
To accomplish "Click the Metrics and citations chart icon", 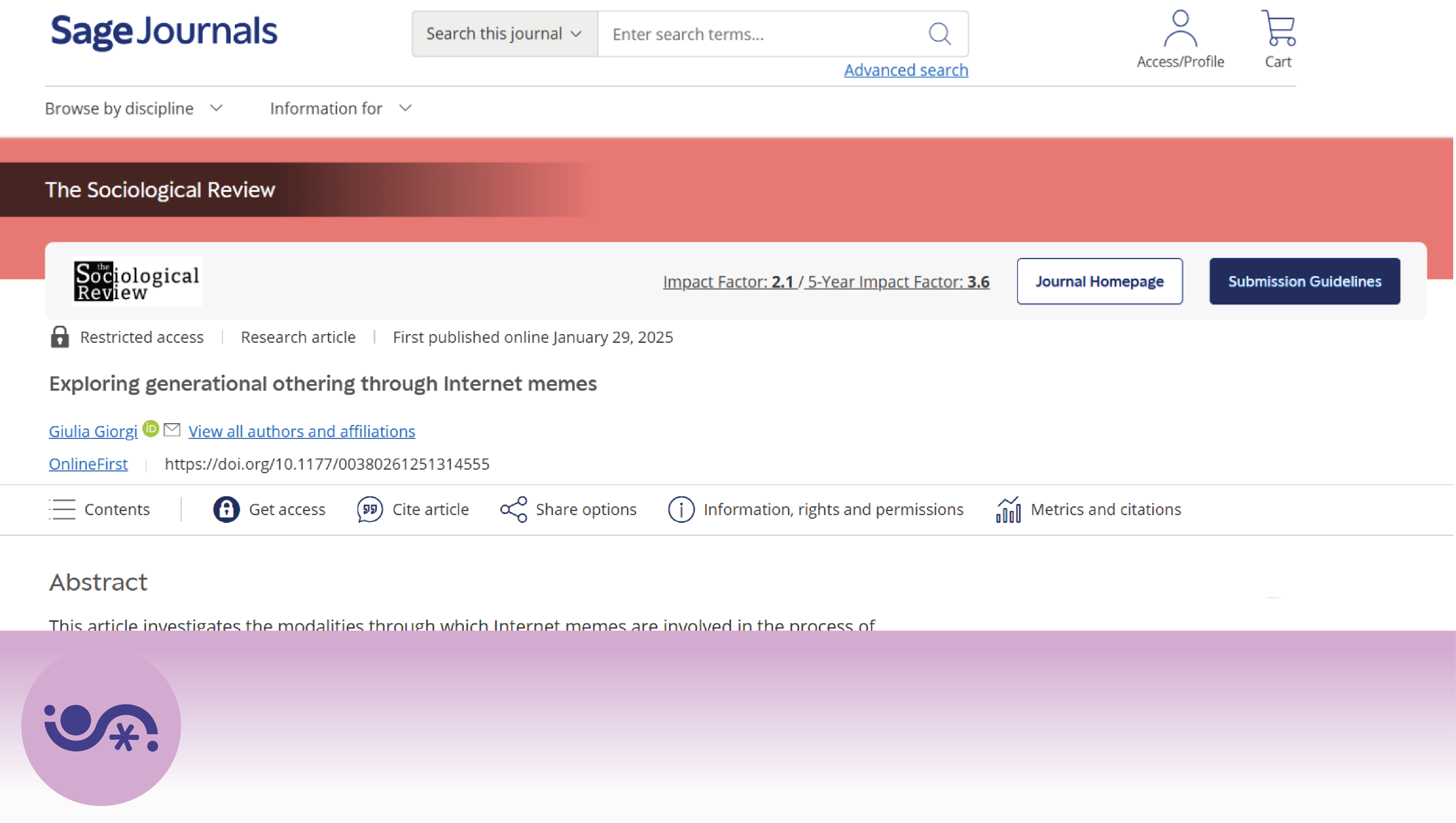I will point(1008,509).
